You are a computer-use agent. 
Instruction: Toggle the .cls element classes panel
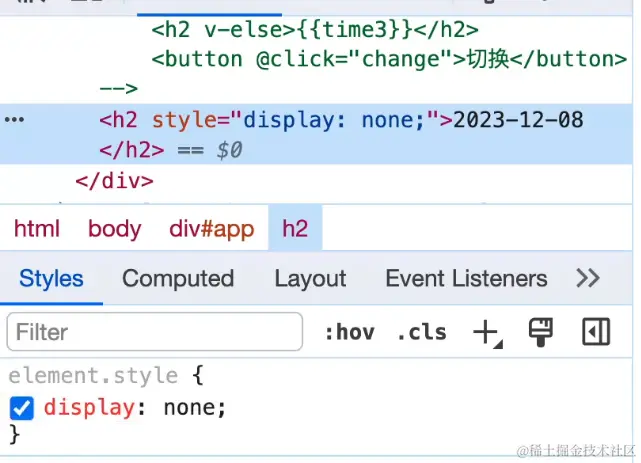(422, 332)
